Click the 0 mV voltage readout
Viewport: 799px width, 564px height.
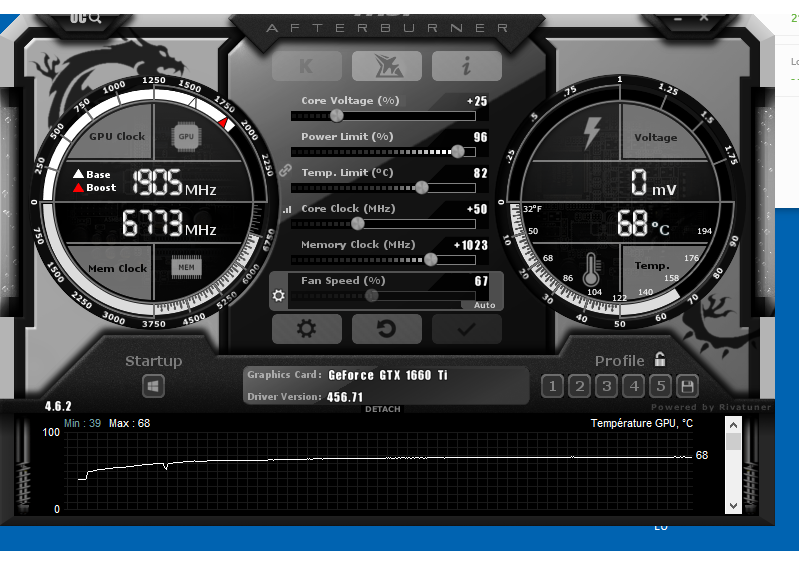pyautogui.click(x=654, y=183)
